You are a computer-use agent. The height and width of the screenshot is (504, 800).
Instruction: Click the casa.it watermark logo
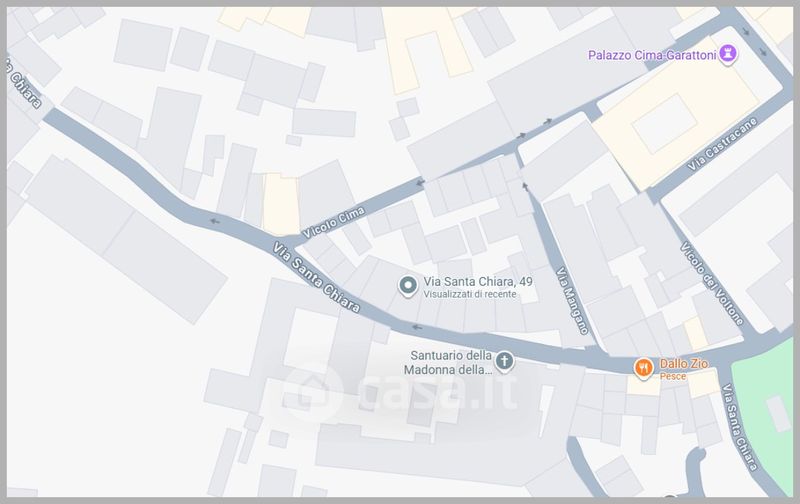pyautogui.click(x=401, y=392)
